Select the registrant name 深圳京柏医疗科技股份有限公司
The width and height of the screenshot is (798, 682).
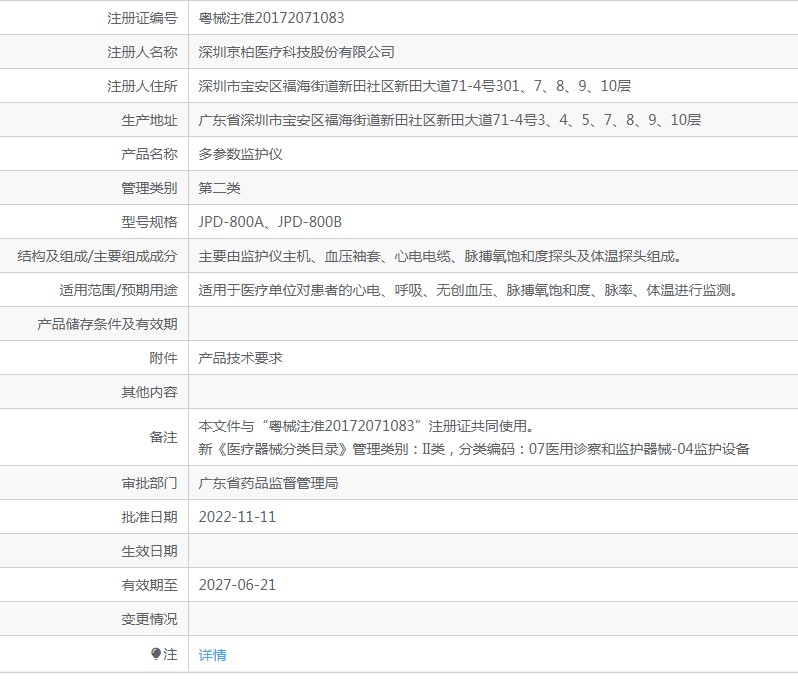click(x=297, y=52)
